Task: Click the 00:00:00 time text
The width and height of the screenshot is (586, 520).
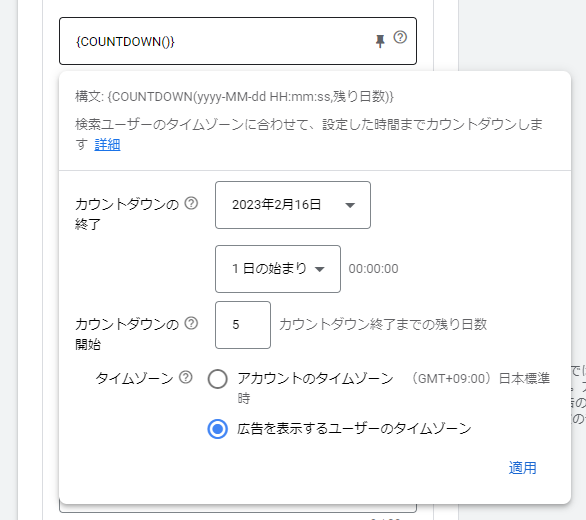Action: (373, 269)
